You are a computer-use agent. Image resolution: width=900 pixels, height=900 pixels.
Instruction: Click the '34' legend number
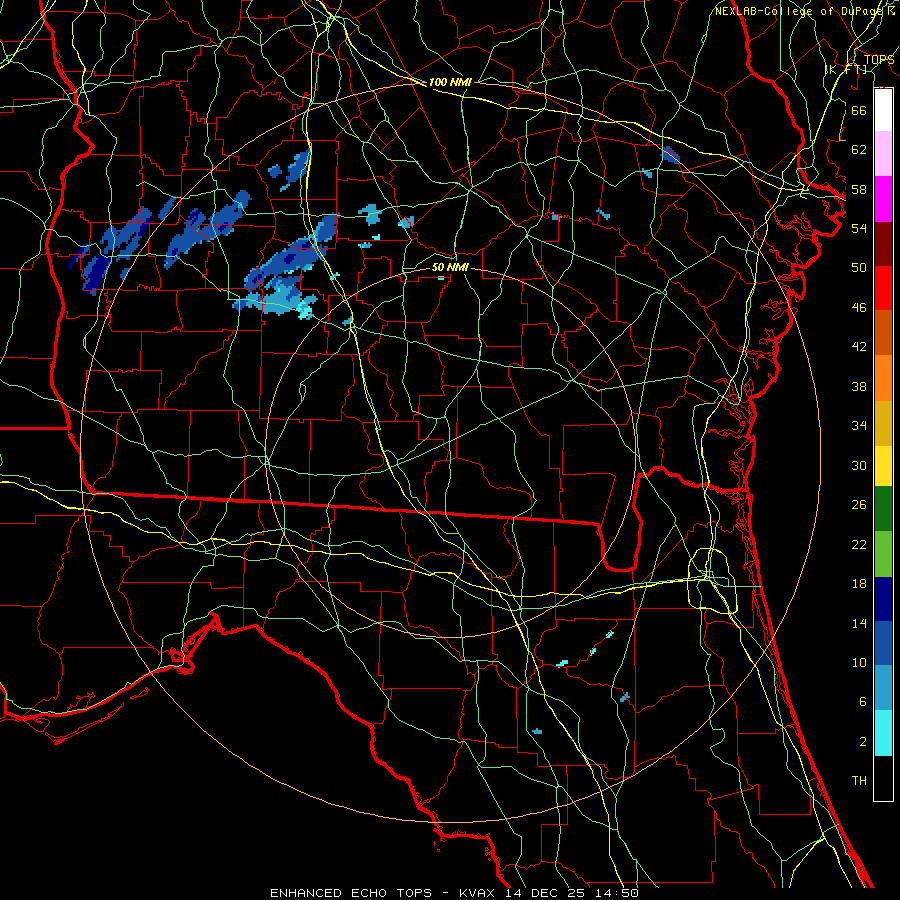(859, 426)
